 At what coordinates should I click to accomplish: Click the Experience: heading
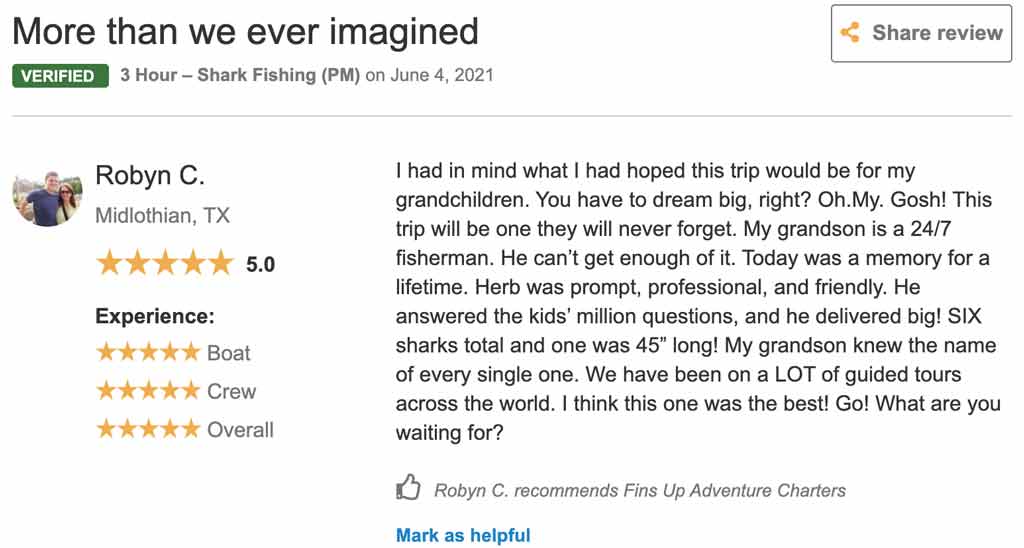click(x=155, y=317)
